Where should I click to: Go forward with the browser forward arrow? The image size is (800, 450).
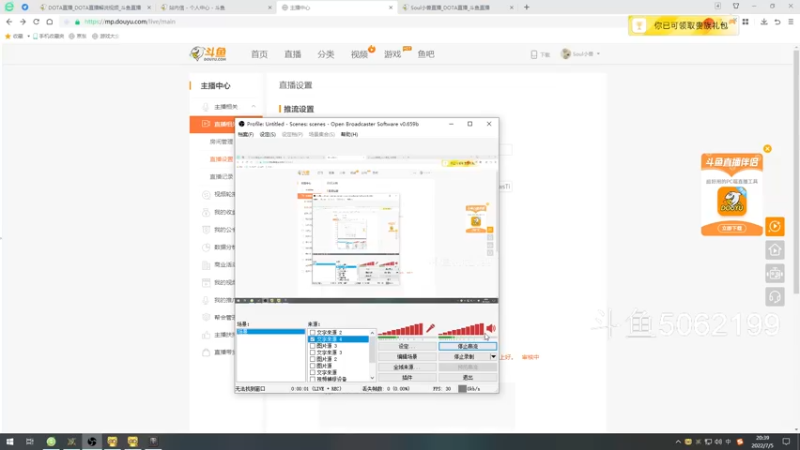[23, 21]
